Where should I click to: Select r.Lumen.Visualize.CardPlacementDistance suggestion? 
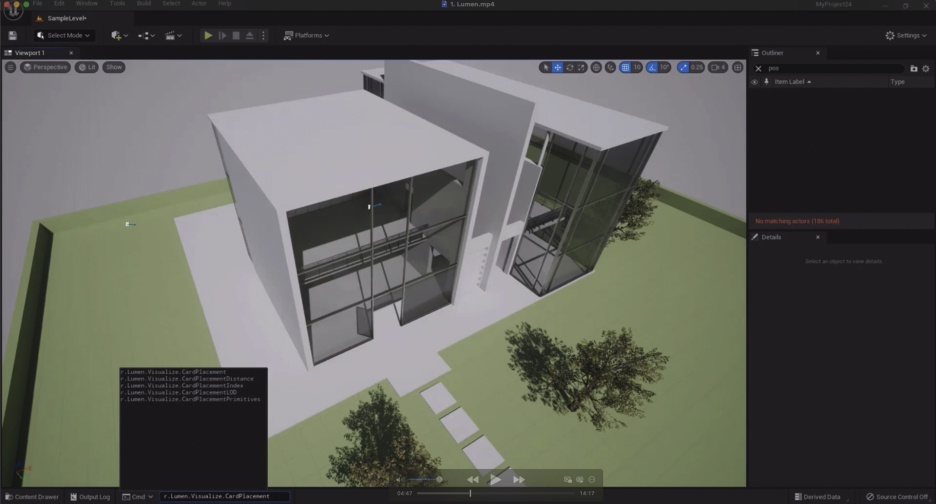pos(187,379)
